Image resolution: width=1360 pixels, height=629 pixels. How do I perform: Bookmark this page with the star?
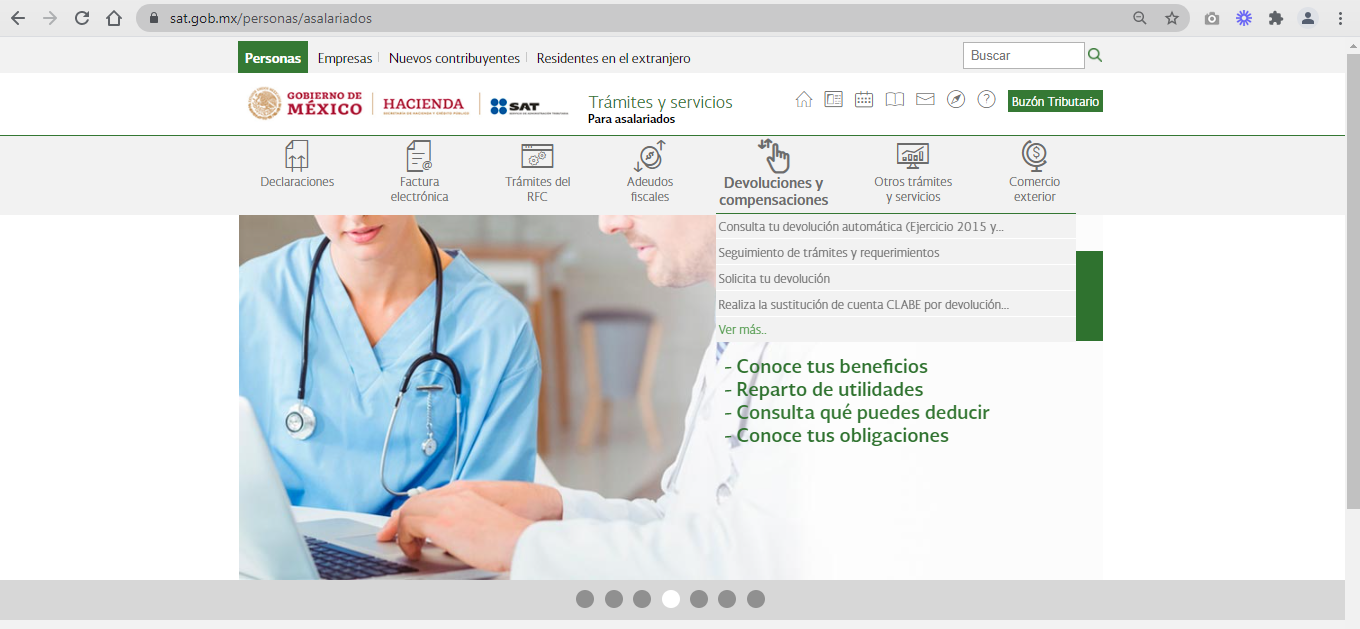[x=1172, y=18]
